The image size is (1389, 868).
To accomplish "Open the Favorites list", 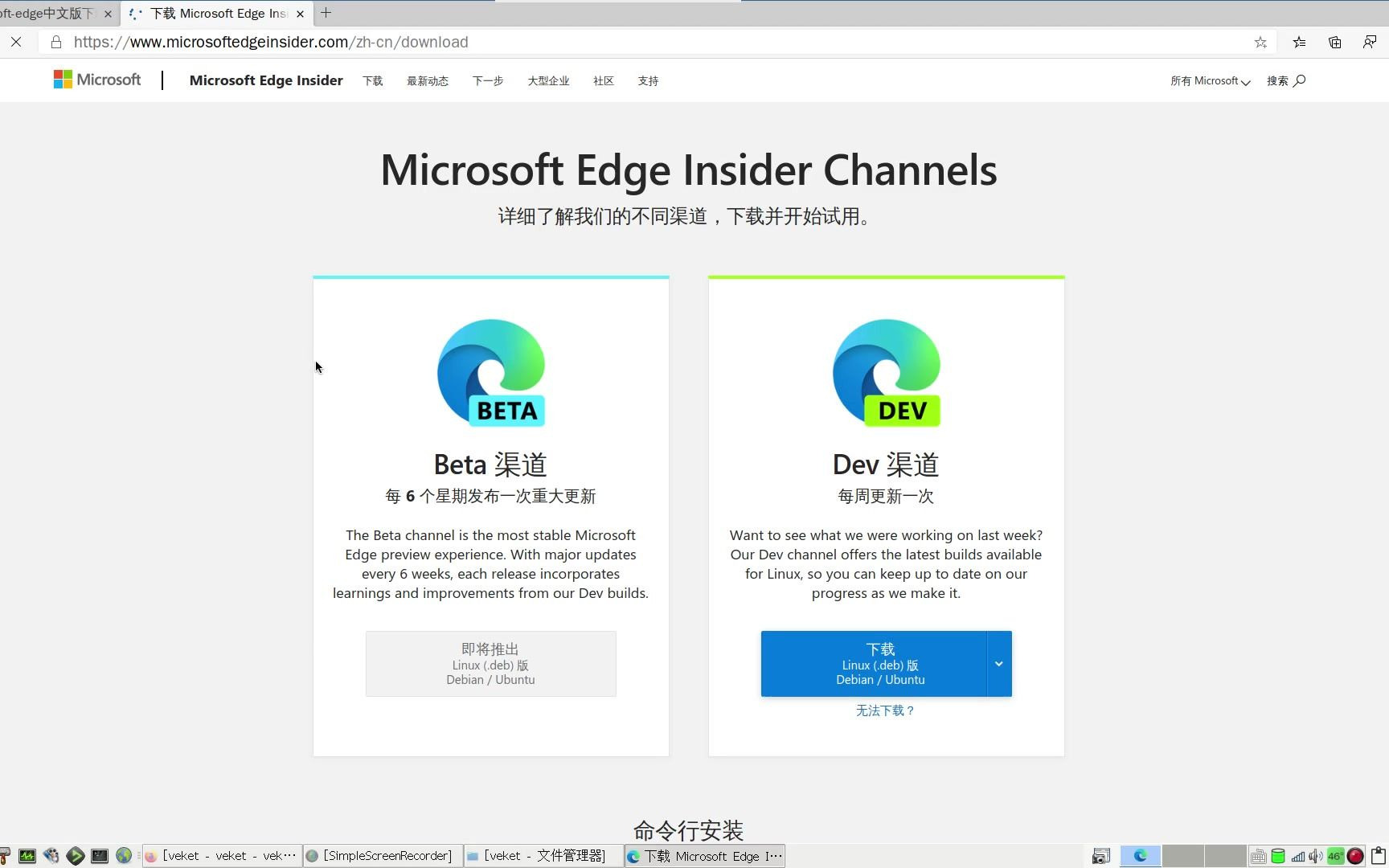I will [1299, 43].
